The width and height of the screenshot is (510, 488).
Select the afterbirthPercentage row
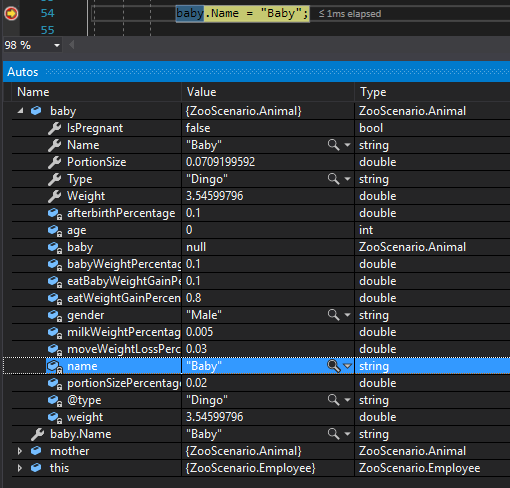[261, 213]
